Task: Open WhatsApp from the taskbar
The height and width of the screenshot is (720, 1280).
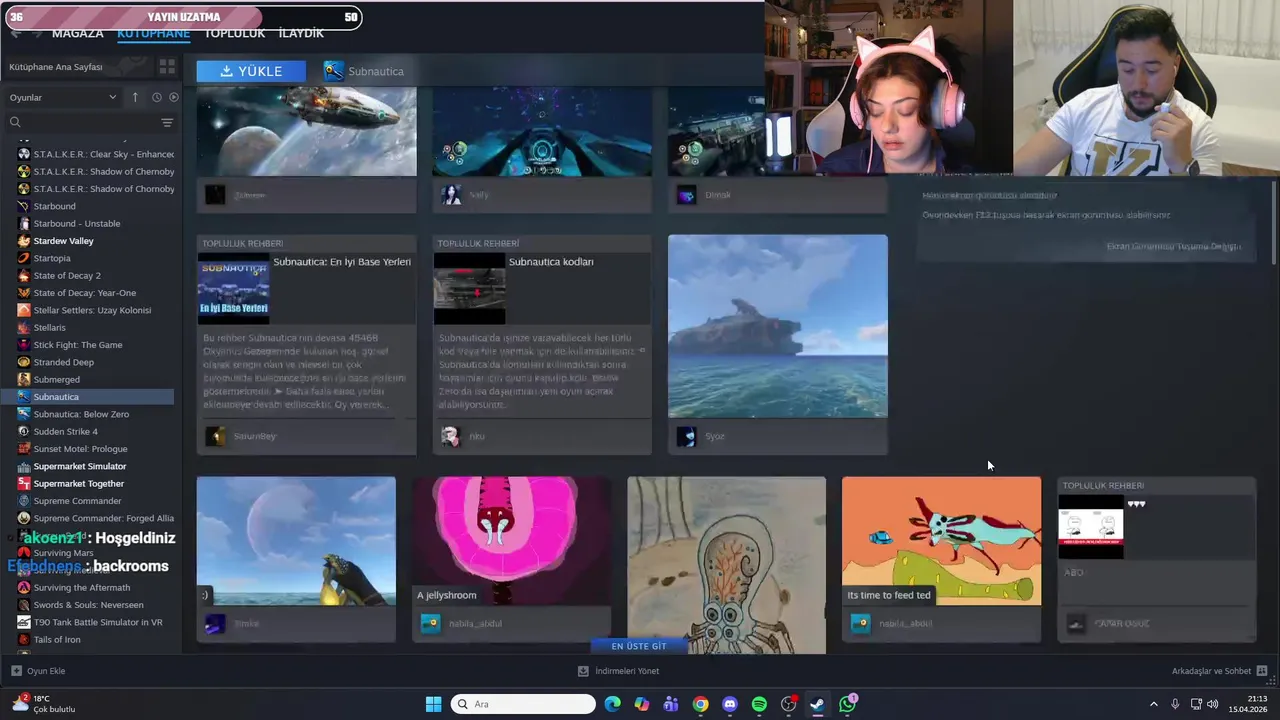Action: tap(847, 704)
